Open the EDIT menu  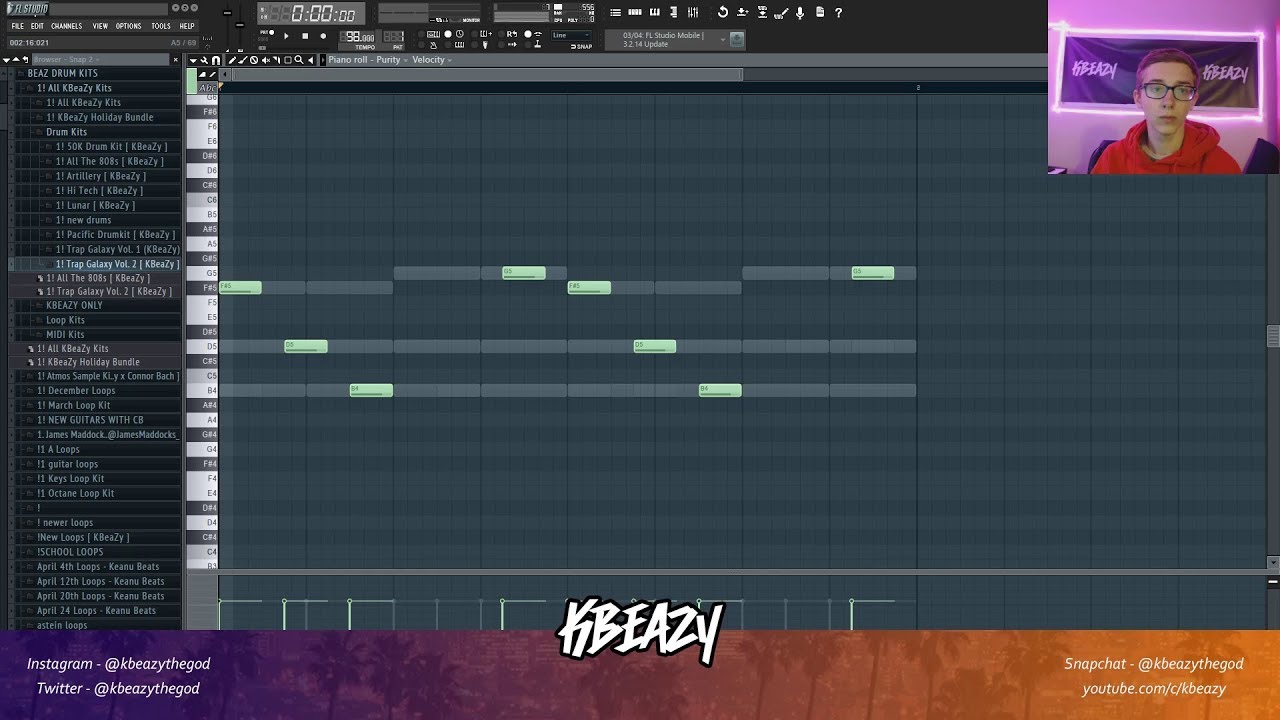[x=37, y=26]
